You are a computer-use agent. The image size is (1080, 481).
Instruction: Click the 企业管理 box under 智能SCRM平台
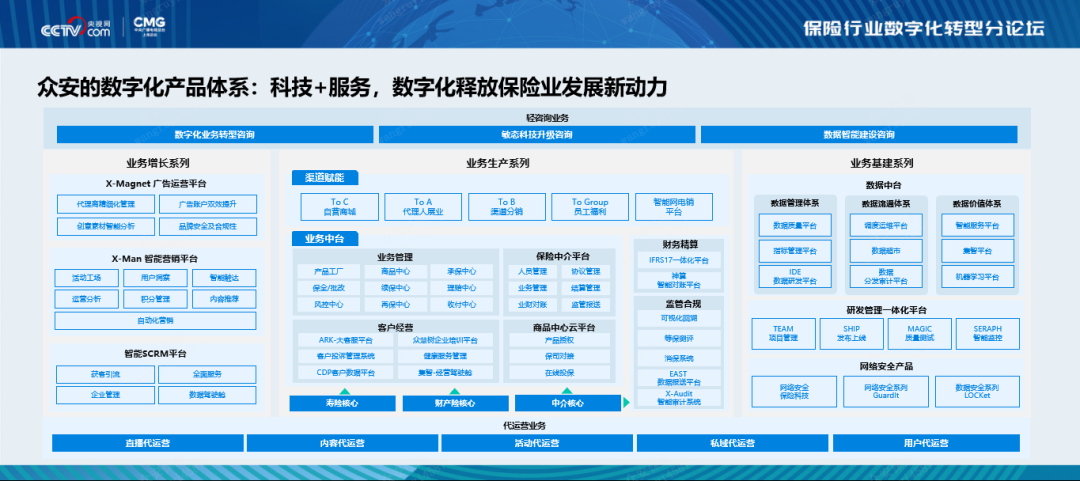point(105,395)
